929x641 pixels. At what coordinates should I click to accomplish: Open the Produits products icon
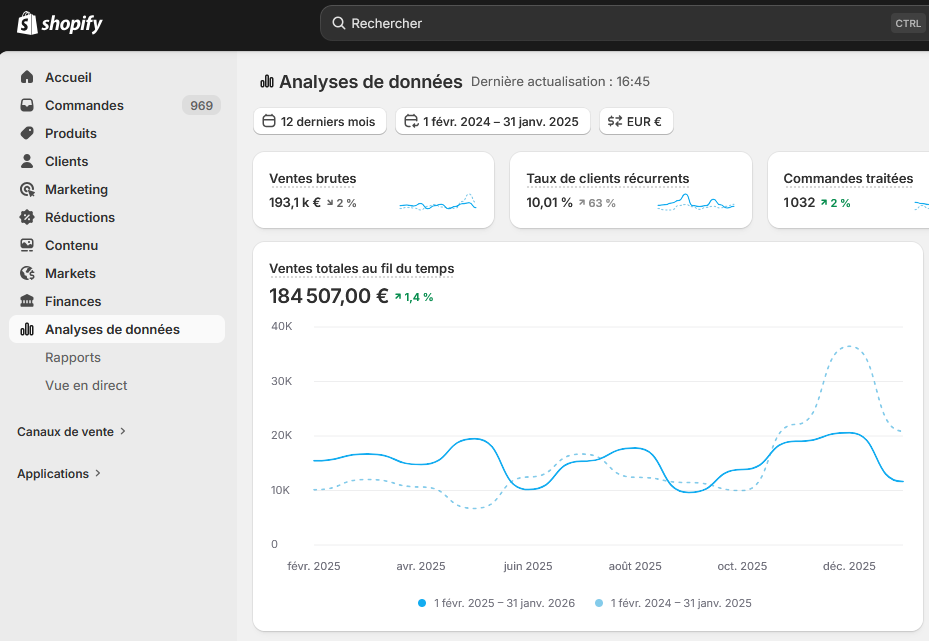pyautogui.click(x=25, y=133)
